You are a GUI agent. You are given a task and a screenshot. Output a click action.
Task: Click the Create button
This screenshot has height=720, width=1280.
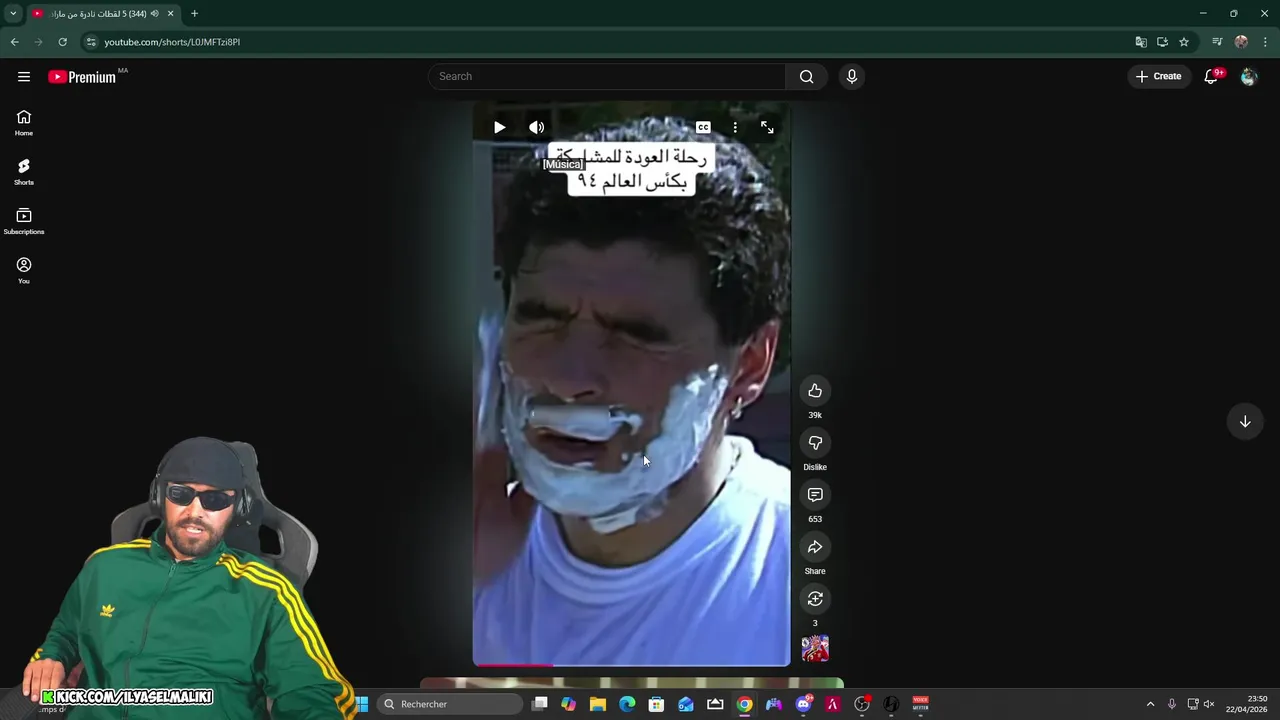[1158, 77]
